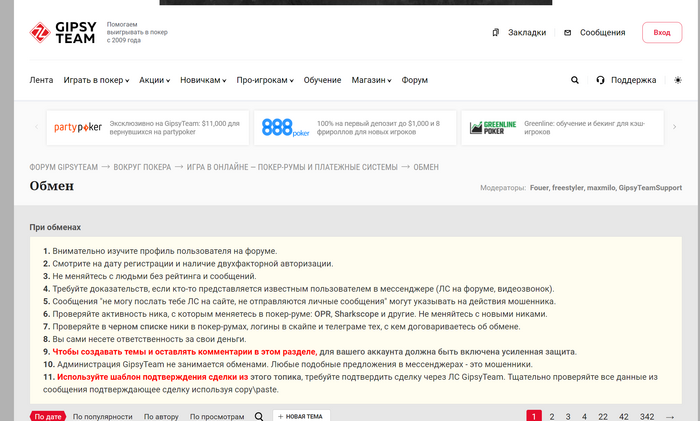Sort topics По популярности
The image size is (700, 421).
click(103, 417)
